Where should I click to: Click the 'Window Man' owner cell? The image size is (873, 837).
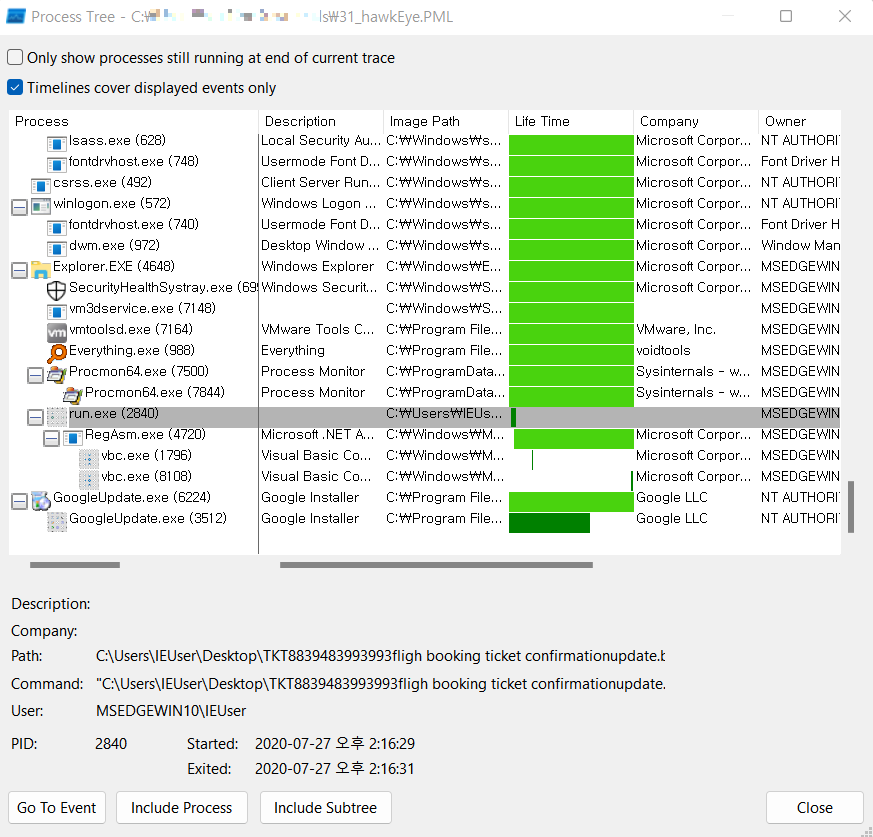pos(800,246)
